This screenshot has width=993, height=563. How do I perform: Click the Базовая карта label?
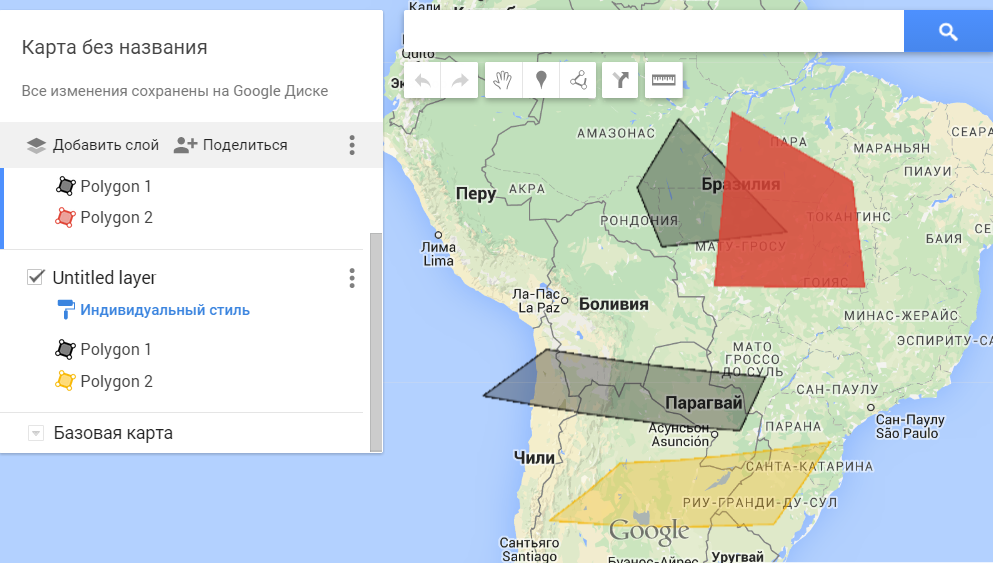pyautogui.click(x=113, y=433)
